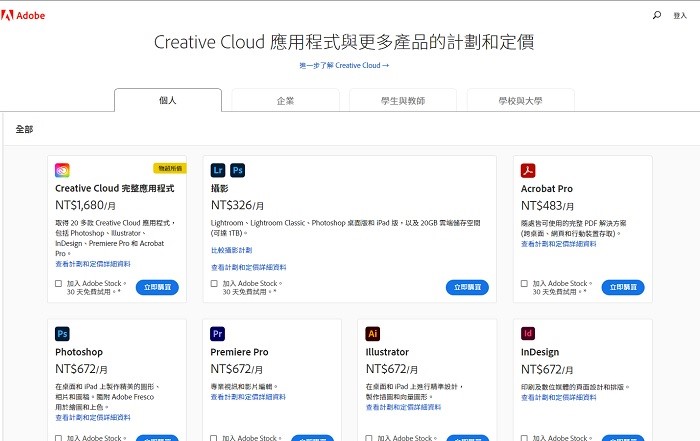Check Adobe Stock box in 攝影 card
This screenshot has height=441, width=700.
(214, 283)
